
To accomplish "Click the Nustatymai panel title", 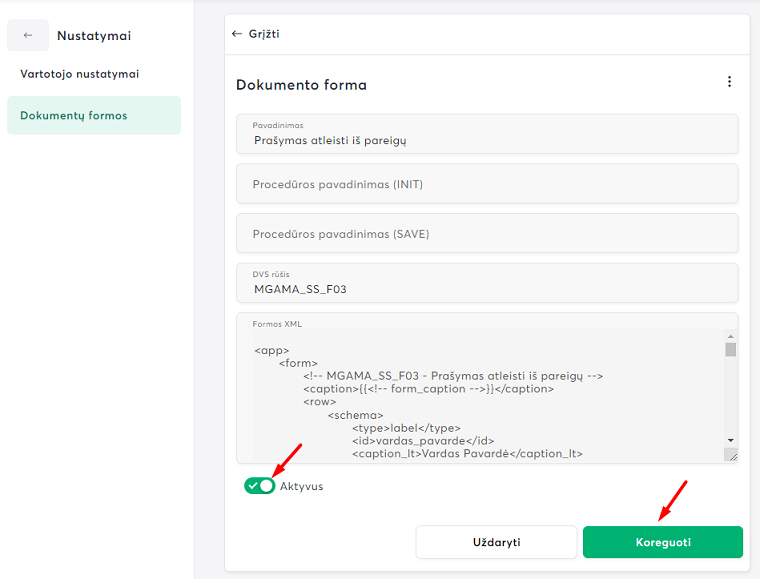I will point(94,36).
